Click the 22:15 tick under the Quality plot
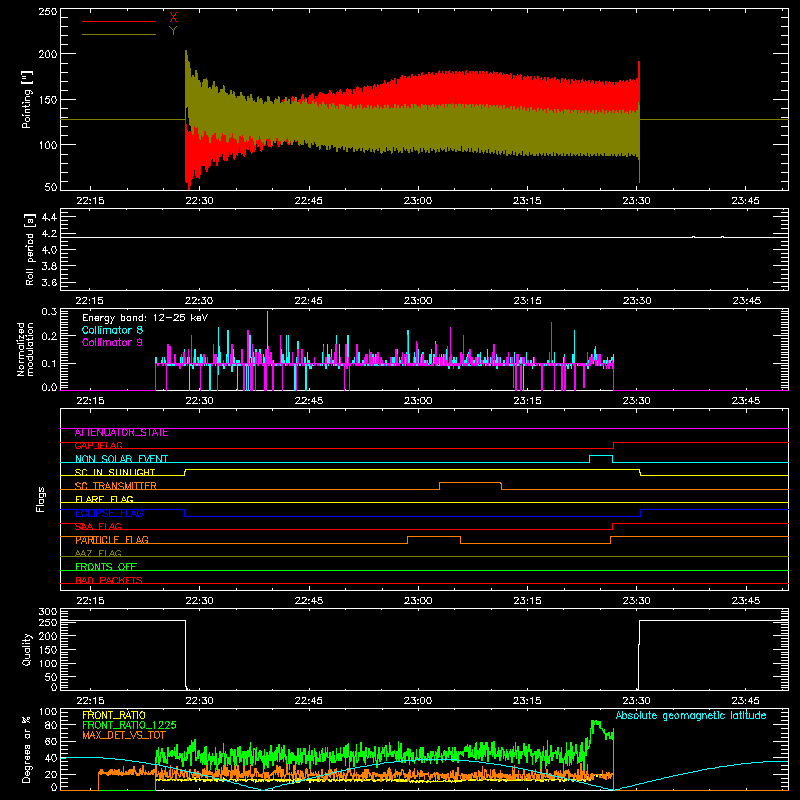This screenshot has width=800, height=800. [x=90, y=701]
